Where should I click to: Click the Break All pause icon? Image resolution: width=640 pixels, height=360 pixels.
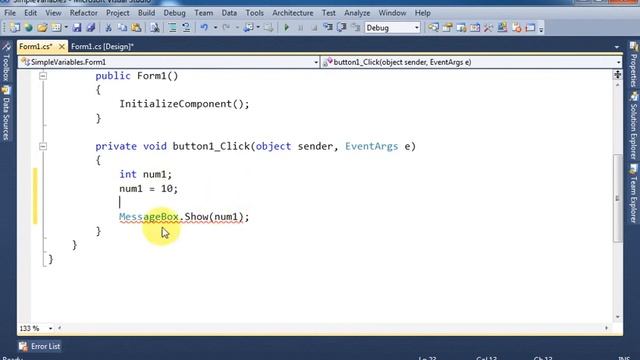pyautogui.click(x=300, y=28)
